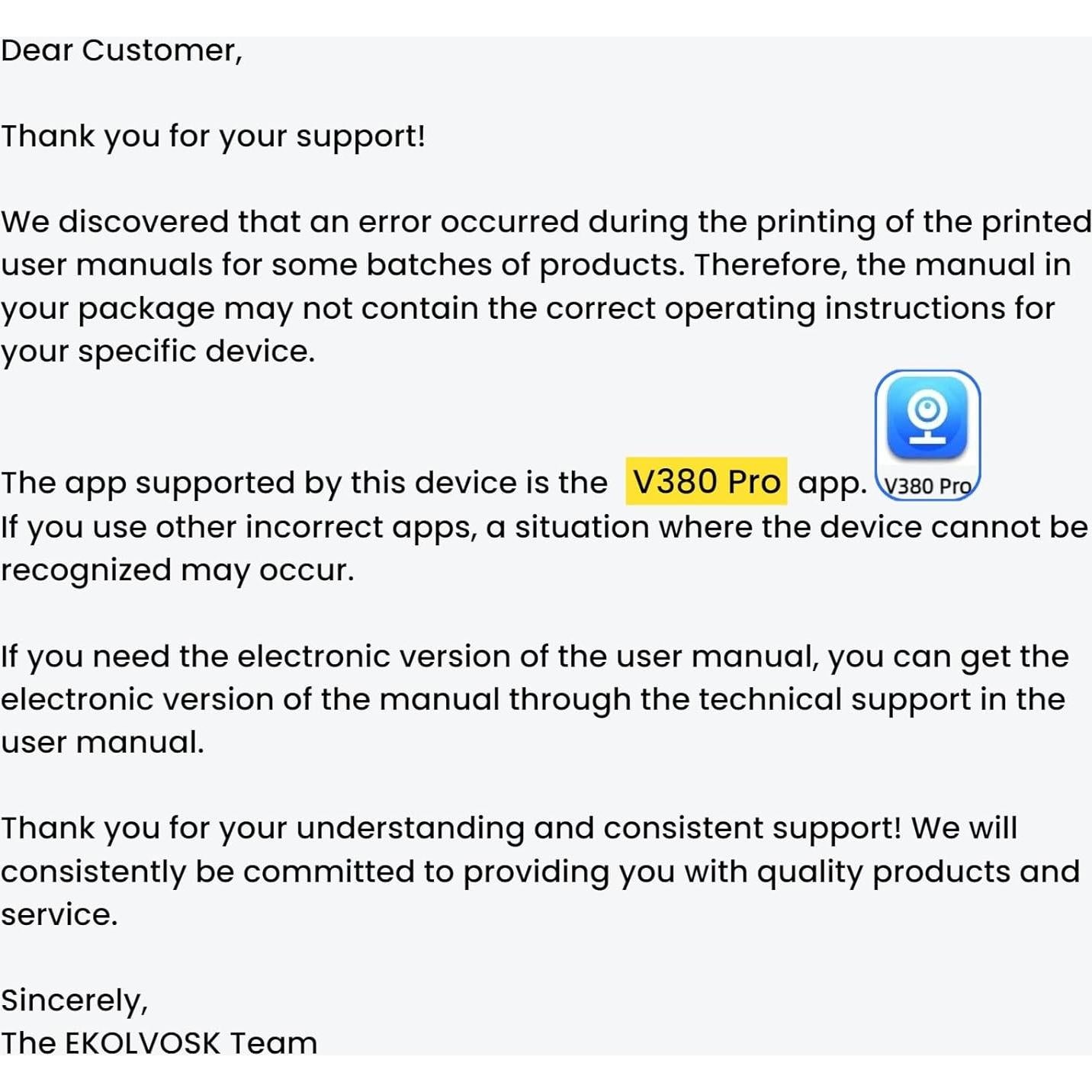1092x1092 pixels.
Task: Click the "user manual." line ending the paragraph
Action: coord(103,742)
